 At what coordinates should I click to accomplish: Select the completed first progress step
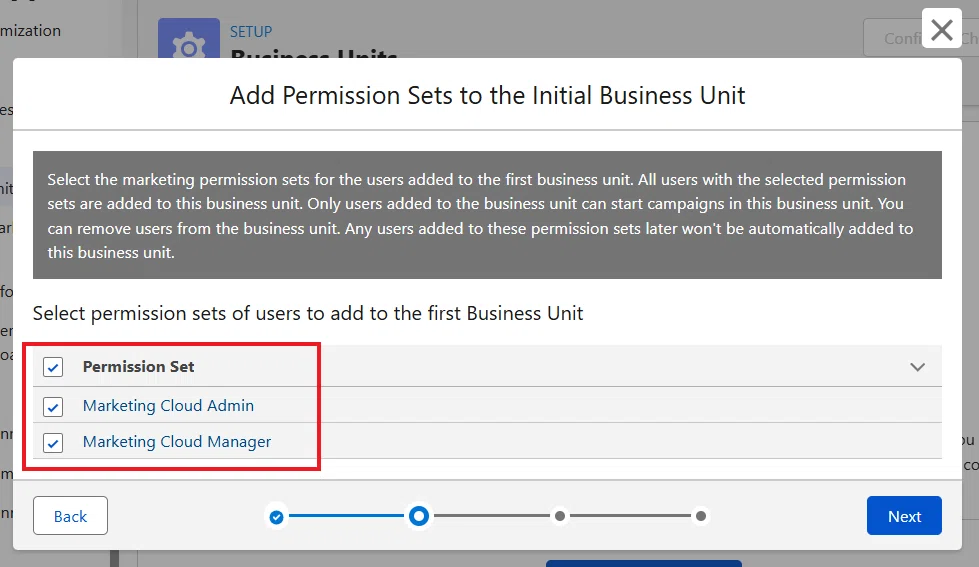pos(277,517)
